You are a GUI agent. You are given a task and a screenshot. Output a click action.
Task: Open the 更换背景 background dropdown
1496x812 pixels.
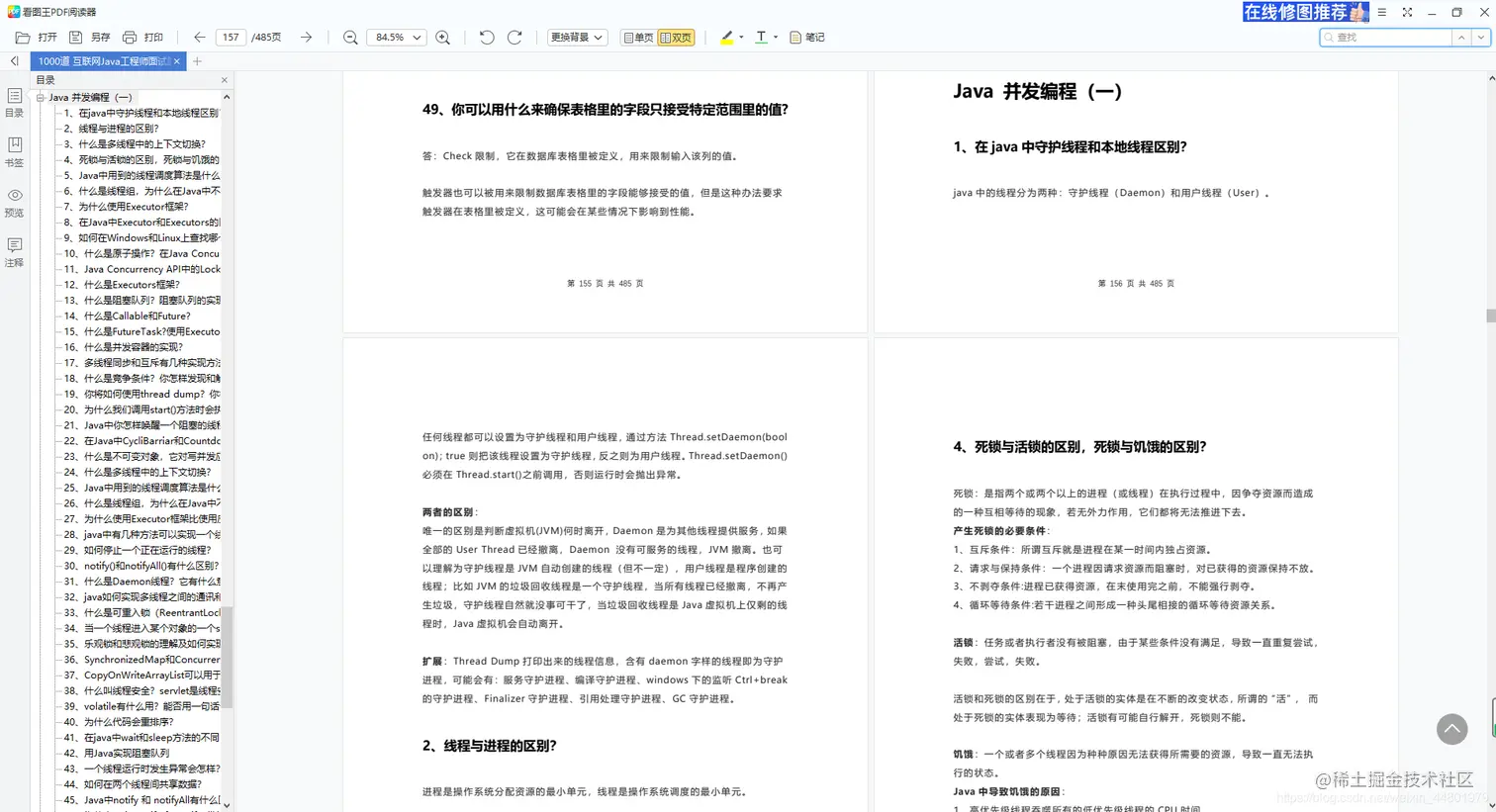(577, 37)
